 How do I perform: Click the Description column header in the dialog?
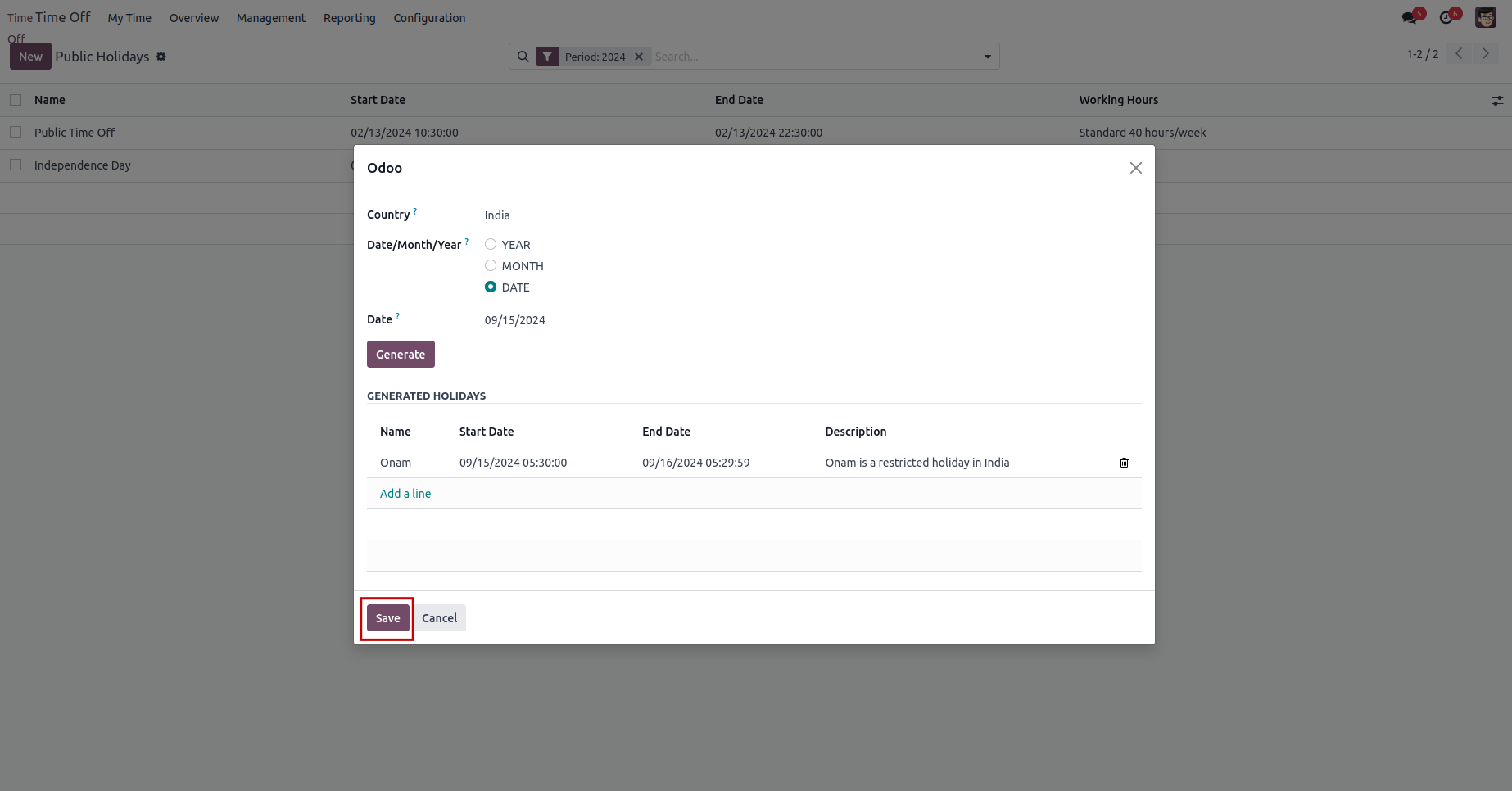pyautogui.click(x=856, y=432)
